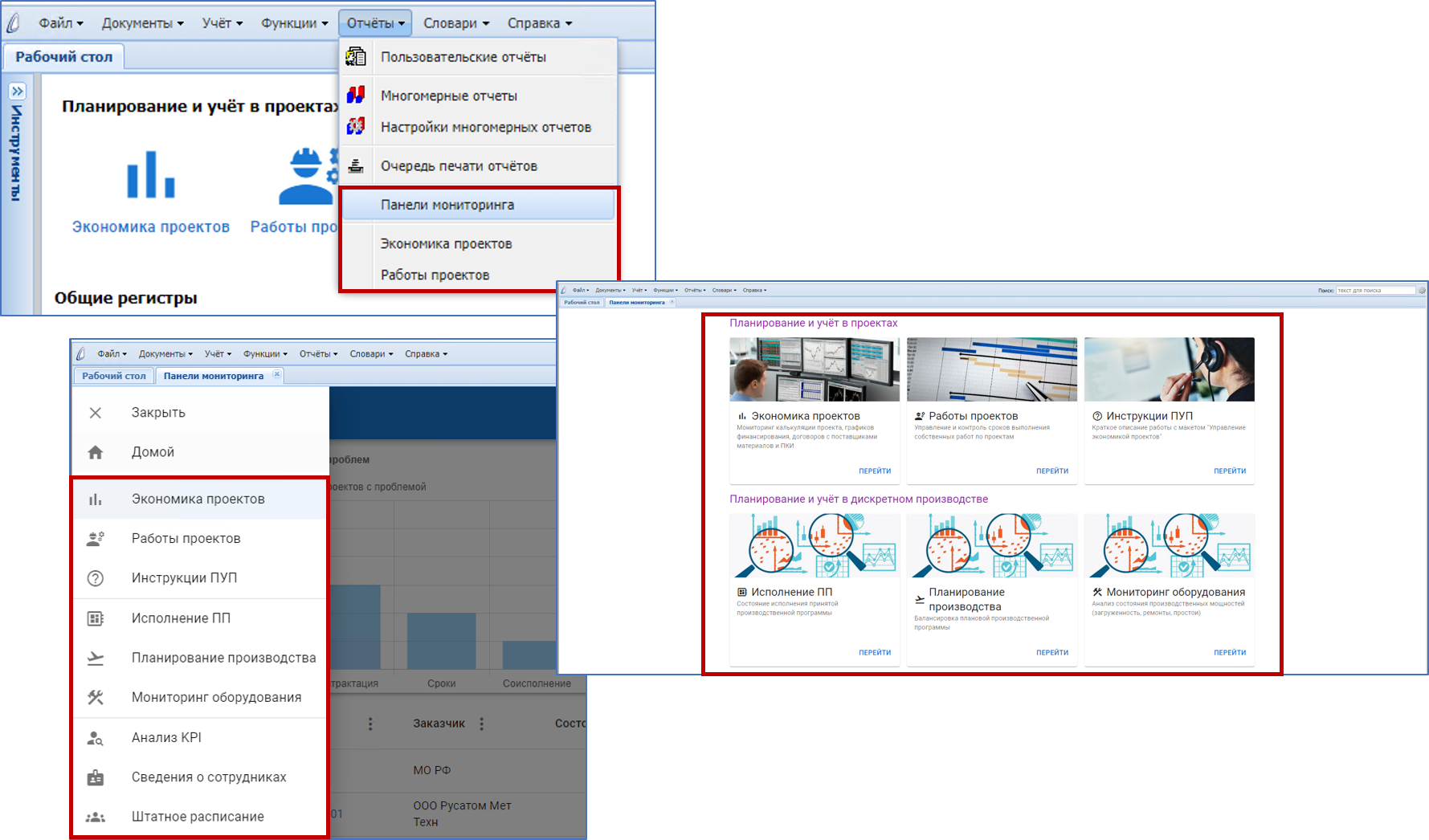The width and height of the screenshot is (1429, 840).
Task: Click the Мониторинг оборудования tools icon in the sidebar
Action: click(x=96, y=697)
